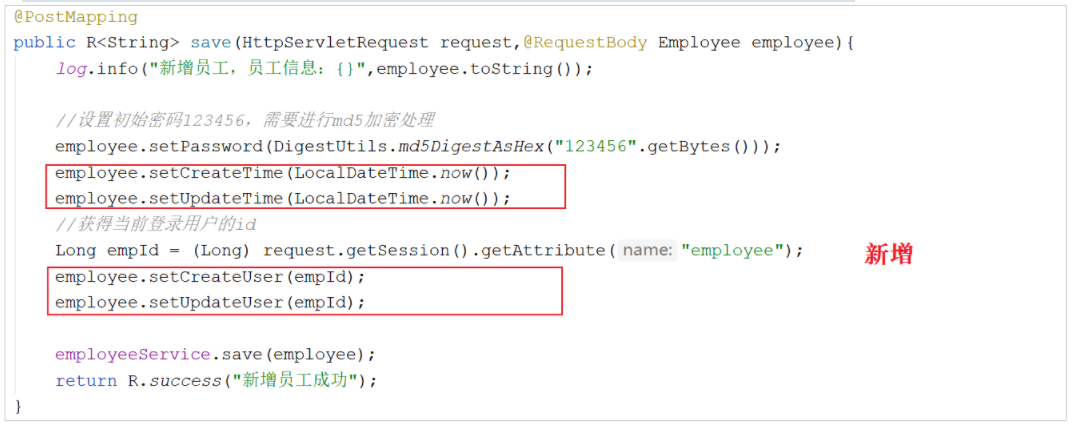Click HttpServletRequest parameter type
Image resolution: width=1072 pixels, height=429 pixels.
334,42
